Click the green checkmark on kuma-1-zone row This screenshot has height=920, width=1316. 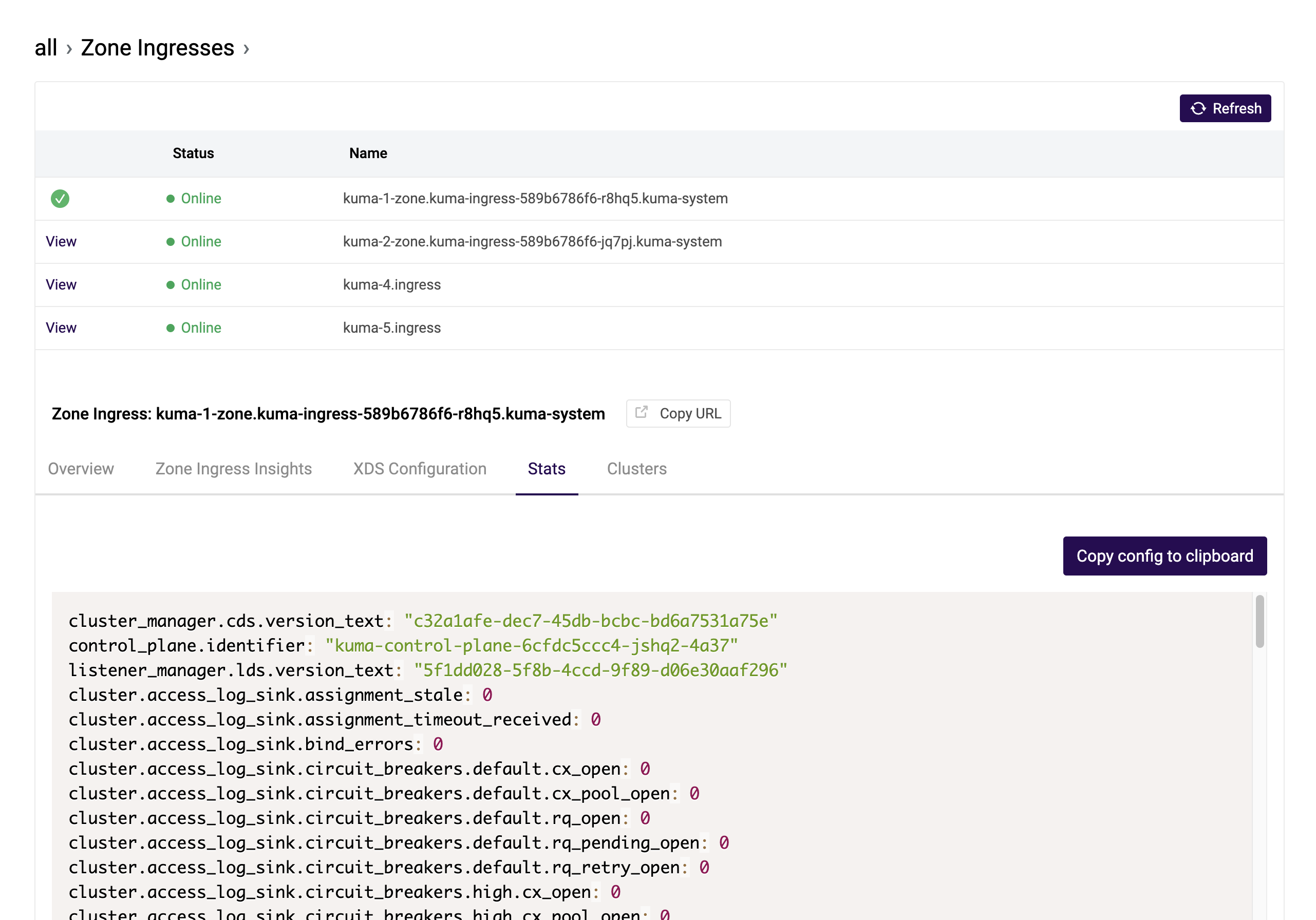tap(60, 198)
